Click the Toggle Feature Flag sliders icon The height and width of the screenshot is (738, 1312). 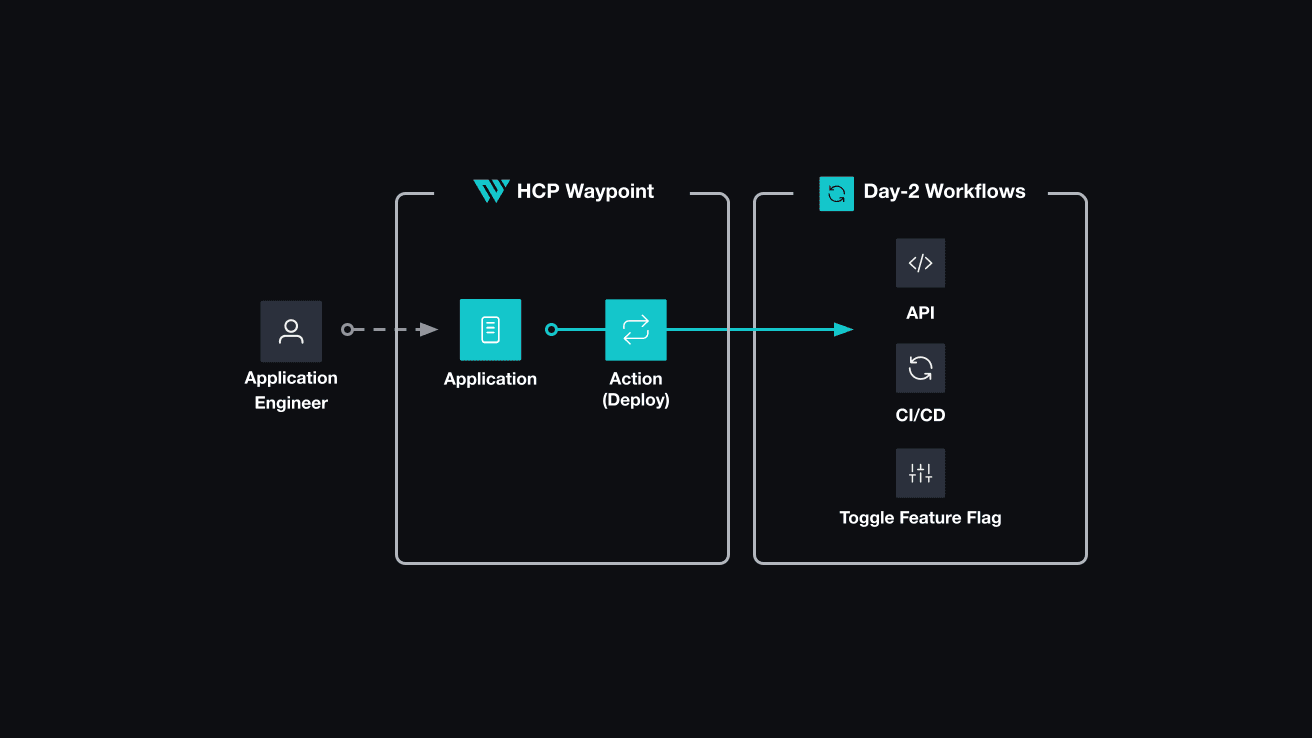tap(920, 473)
